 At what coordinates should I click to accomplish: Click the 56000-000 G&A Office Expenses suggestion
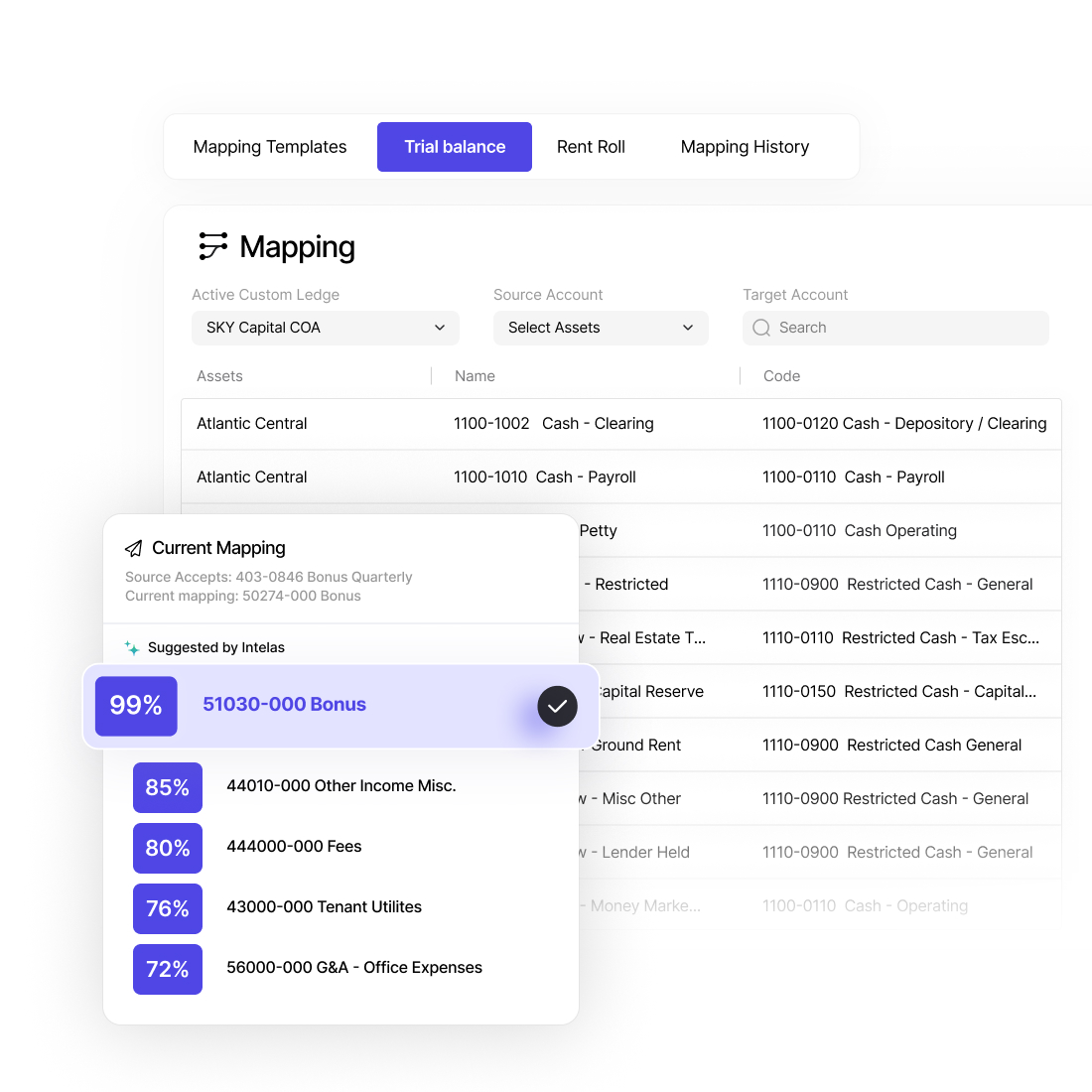coord(353,968)
